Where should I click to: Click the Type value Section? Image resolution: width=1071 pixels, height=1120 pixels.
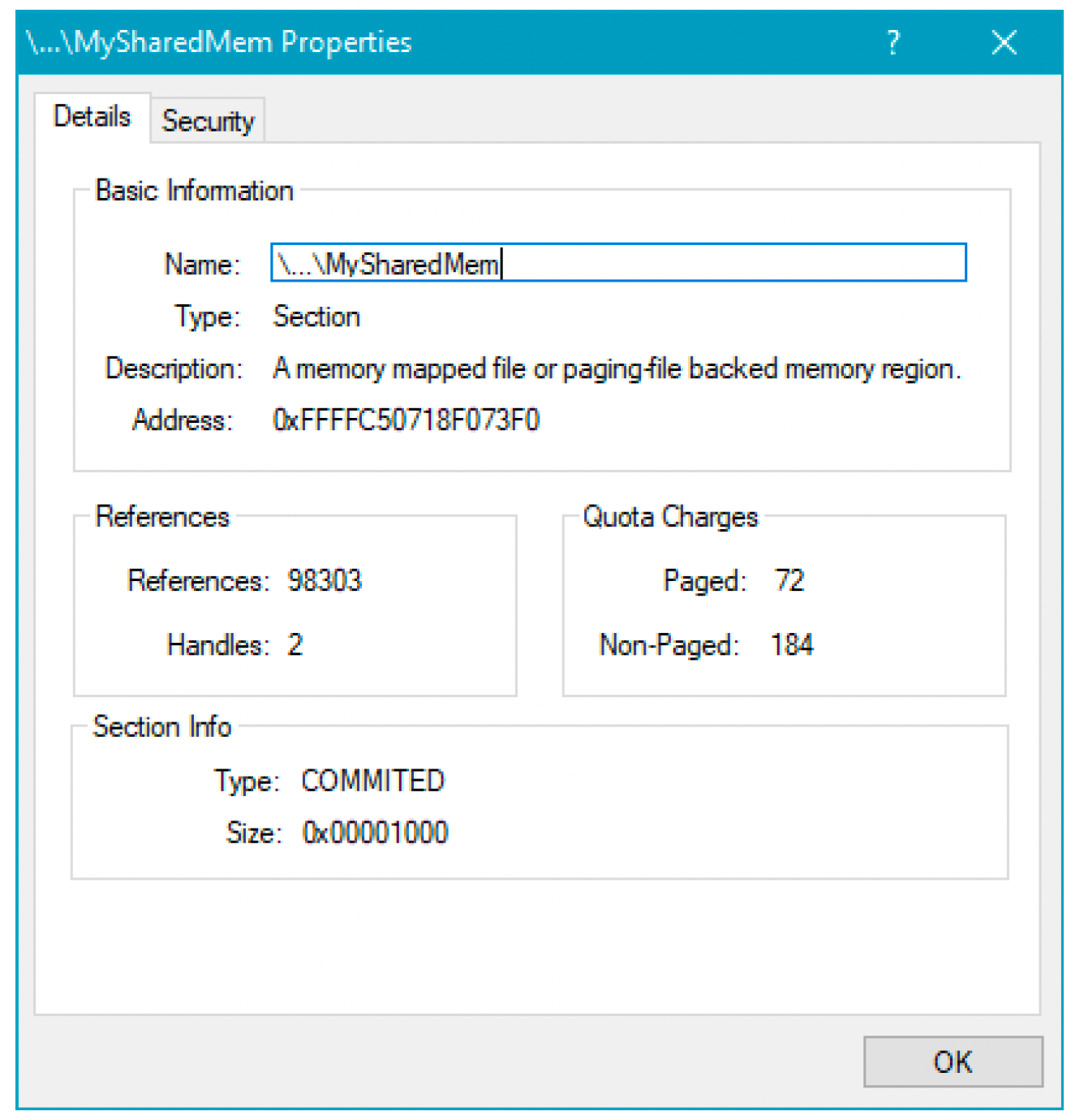316,317
